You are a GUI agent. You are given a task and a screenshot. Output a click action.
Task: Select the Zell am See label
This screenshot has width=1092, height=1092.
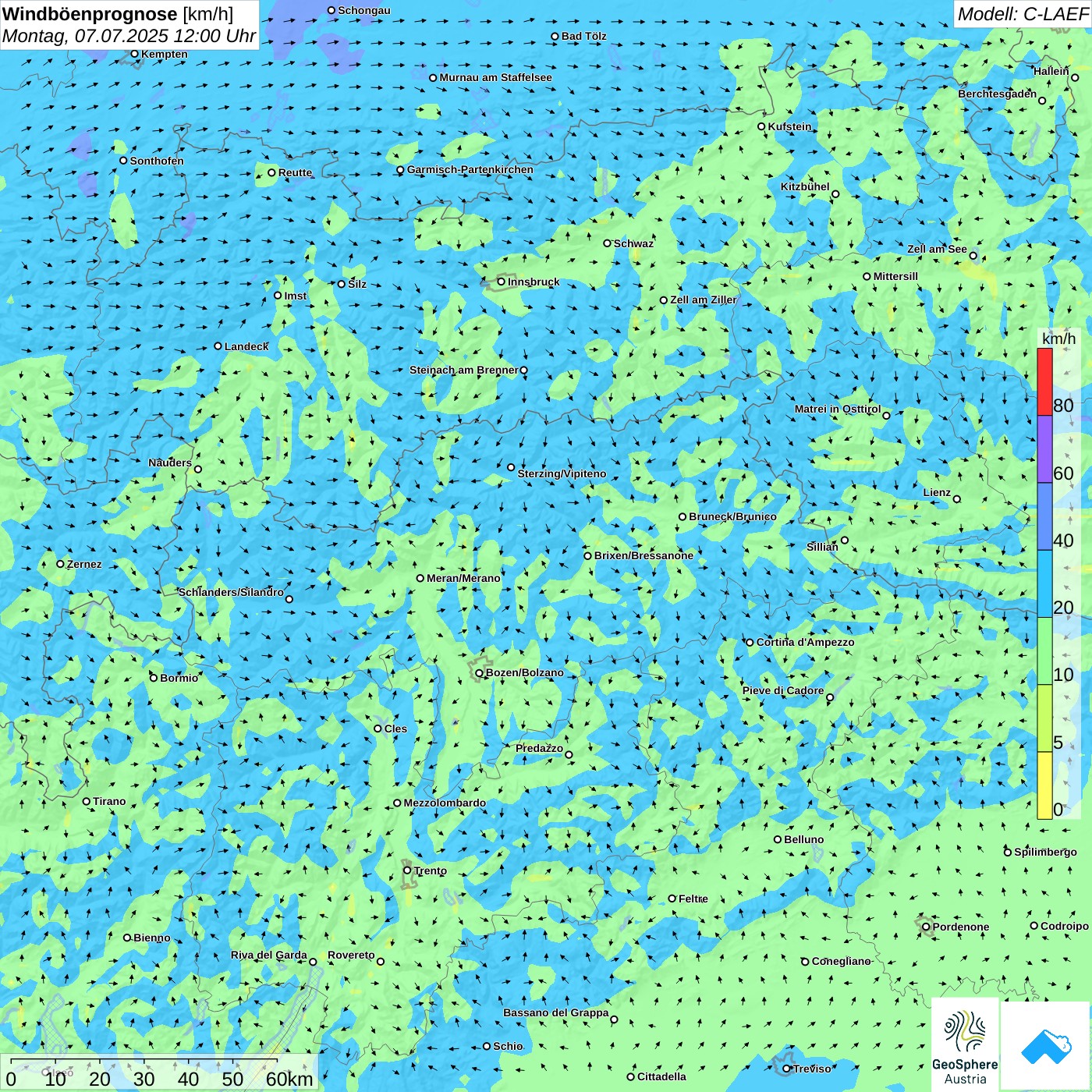point(937,249)
